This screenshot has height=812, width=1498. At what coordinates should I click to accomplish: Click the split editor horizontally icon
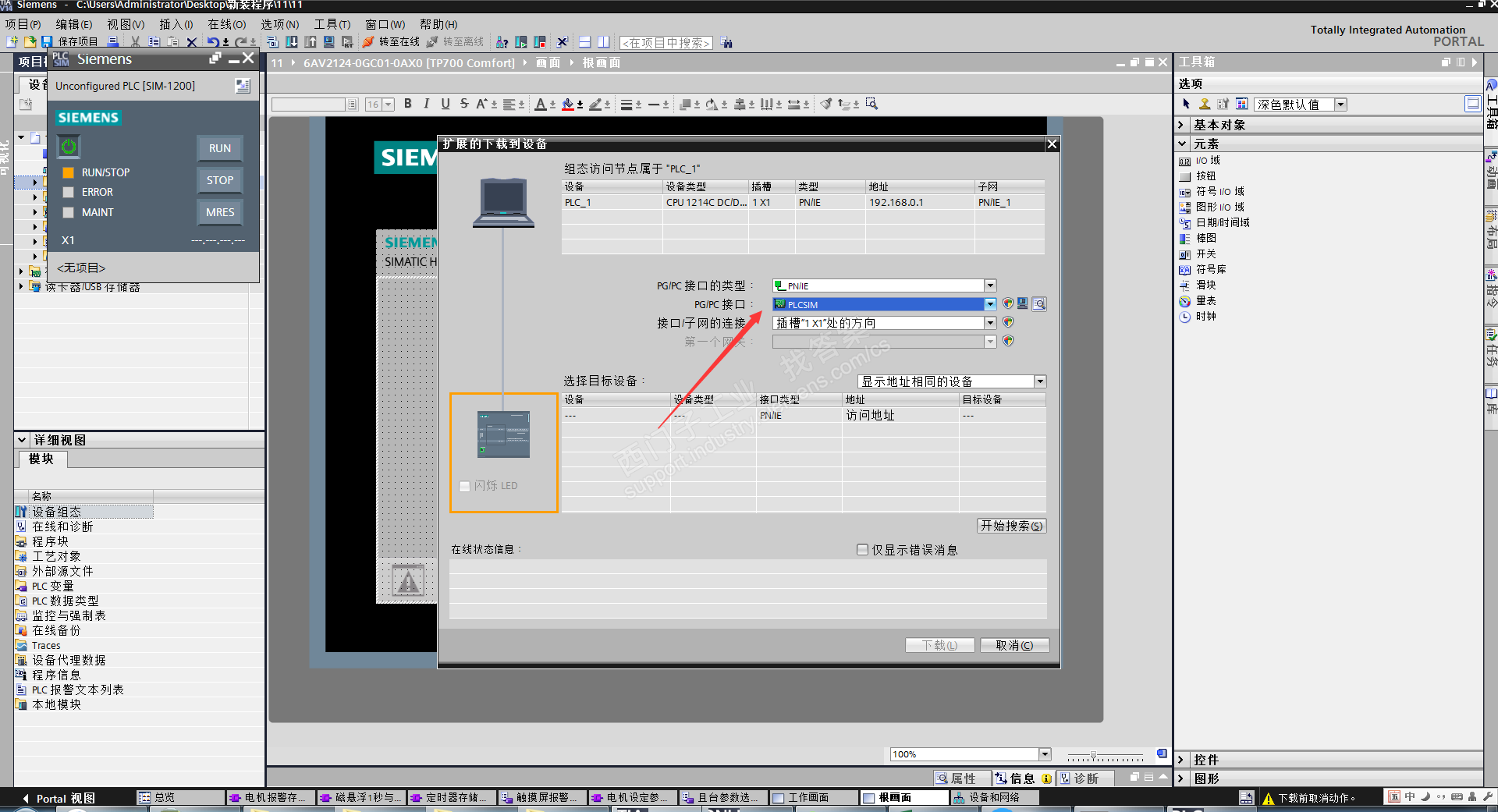584,41
